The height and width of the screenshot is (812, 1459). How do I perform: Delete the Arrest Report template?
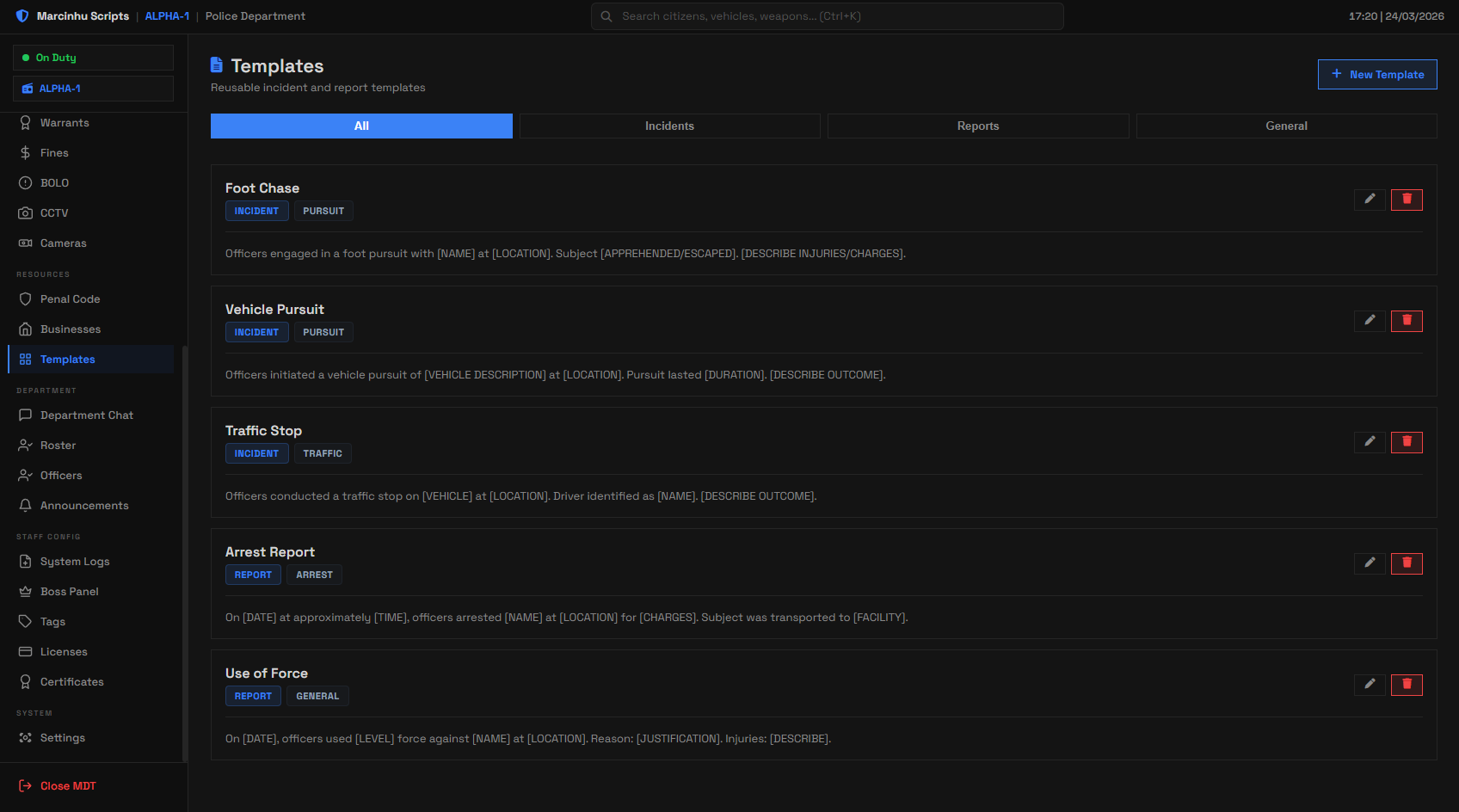click(x=1407, y=563)
